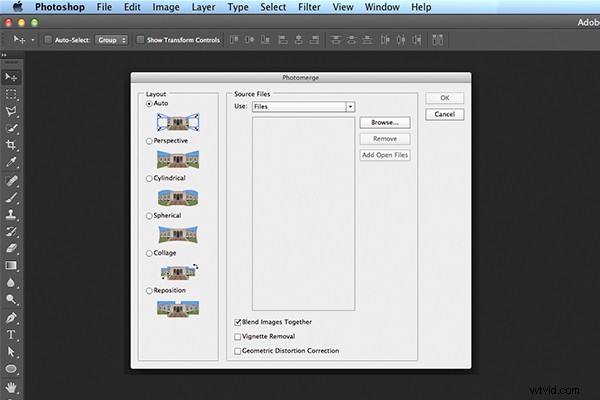Screen dimensions: 600x400
Task: Open the Filter menu
Action: (309, 7)
